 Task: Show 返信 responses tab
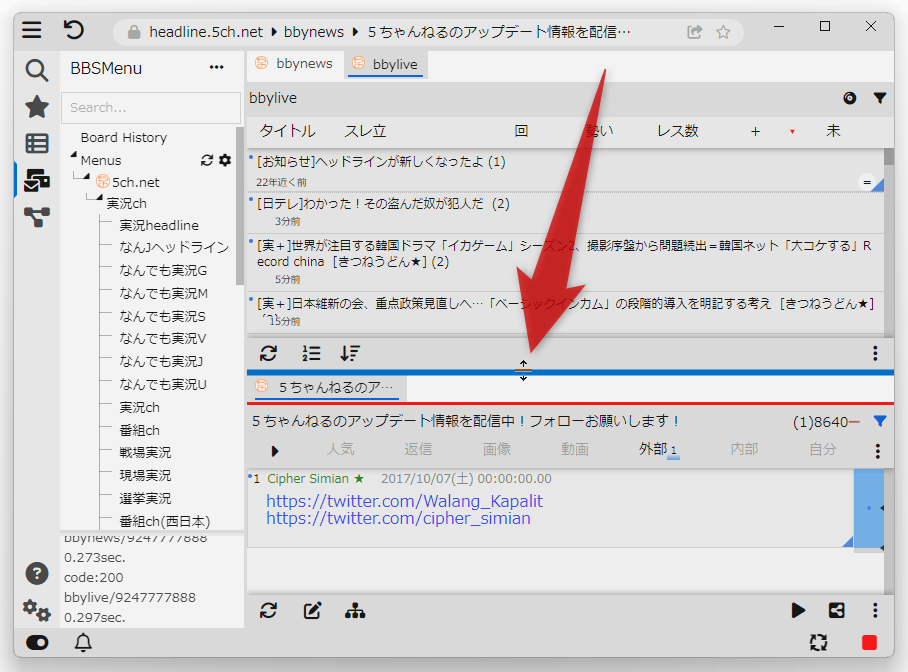[x=418, y=449]
